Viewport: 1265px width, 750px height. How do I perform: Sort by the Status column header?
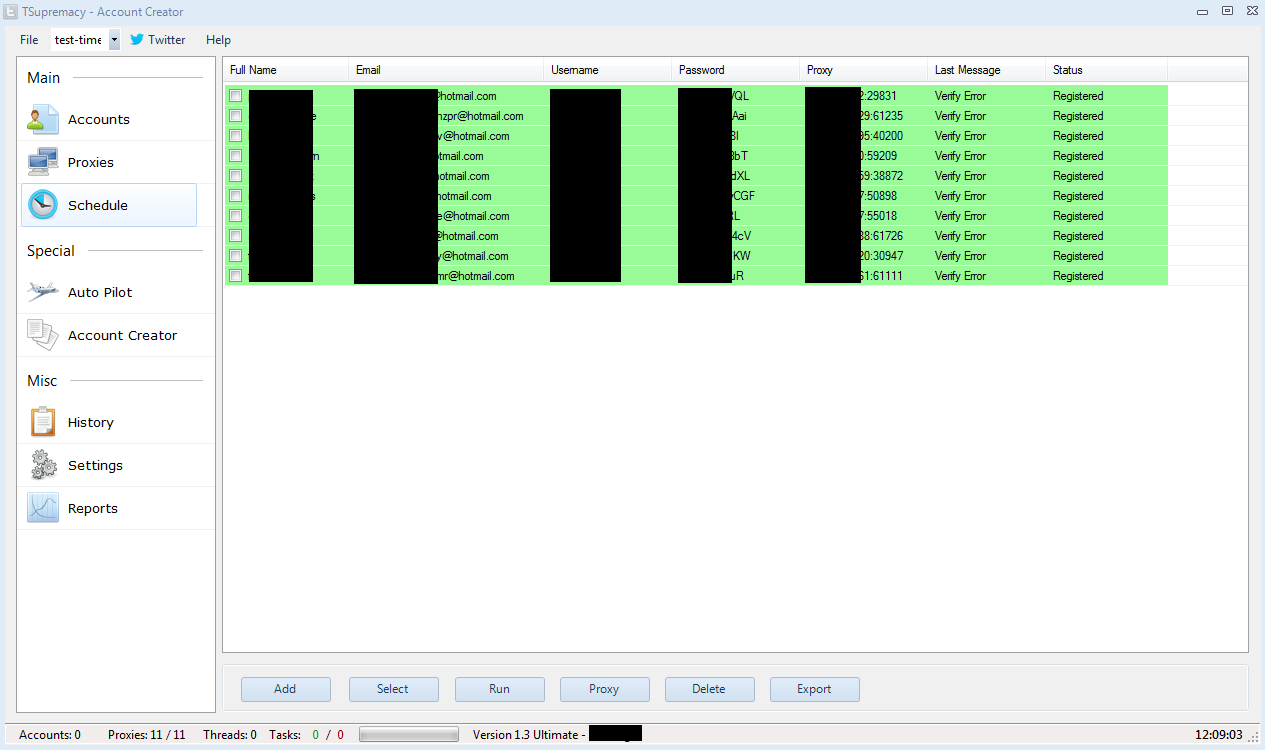(x=1107, y=70)
